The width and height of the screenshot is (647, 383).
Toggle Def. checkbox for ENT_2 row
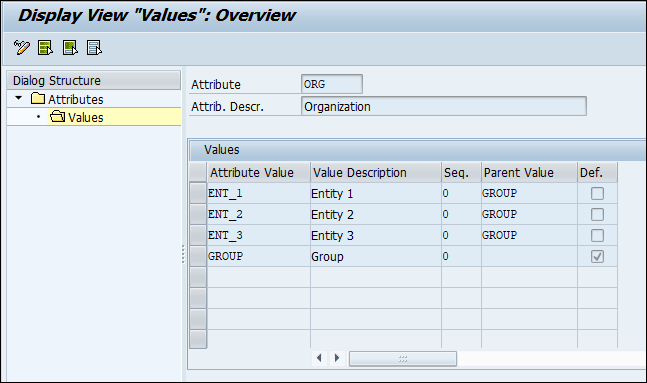pos(597,214)
